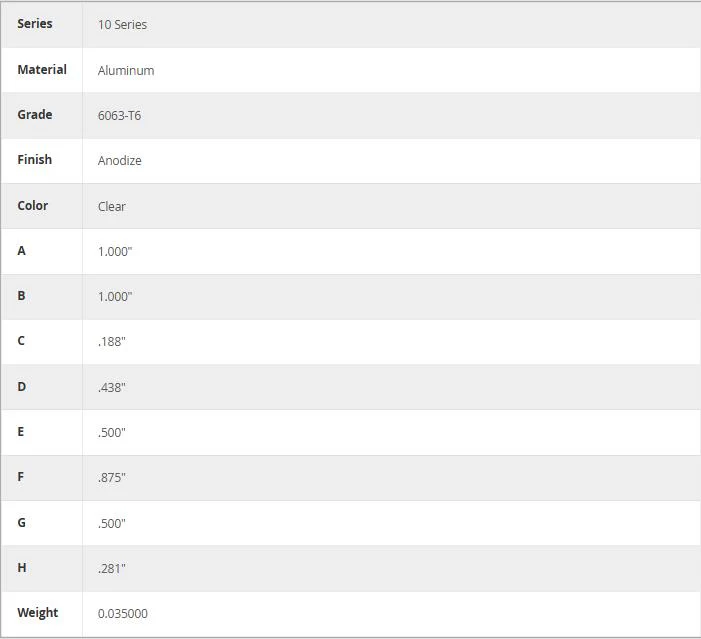The width and height of the screenshot is (701, 639).
Task: Click the dimension A value 1.000"
Action: (115, 252)
